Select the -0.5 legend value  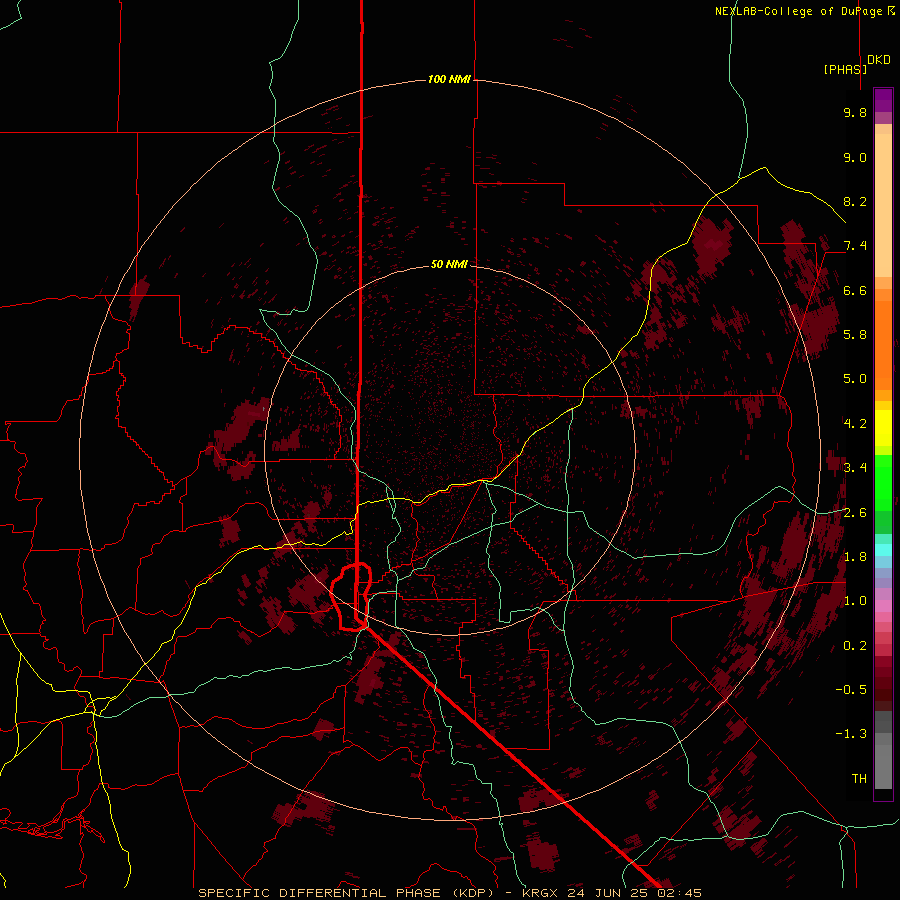pos(851,689)
